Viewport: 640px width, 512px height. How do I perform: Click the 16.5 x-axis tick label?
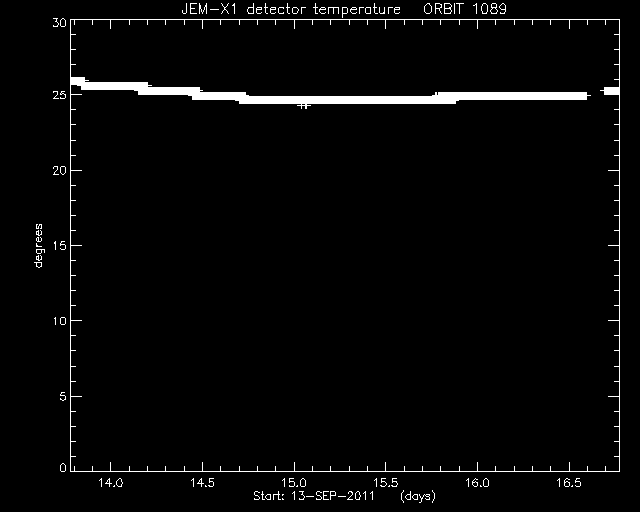pos(569,483)
